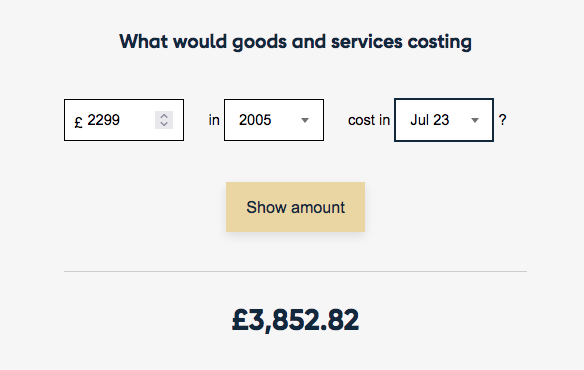Open the Jul 23 target date dropdown
Viewport: 584px width, 370px height.
444,120
